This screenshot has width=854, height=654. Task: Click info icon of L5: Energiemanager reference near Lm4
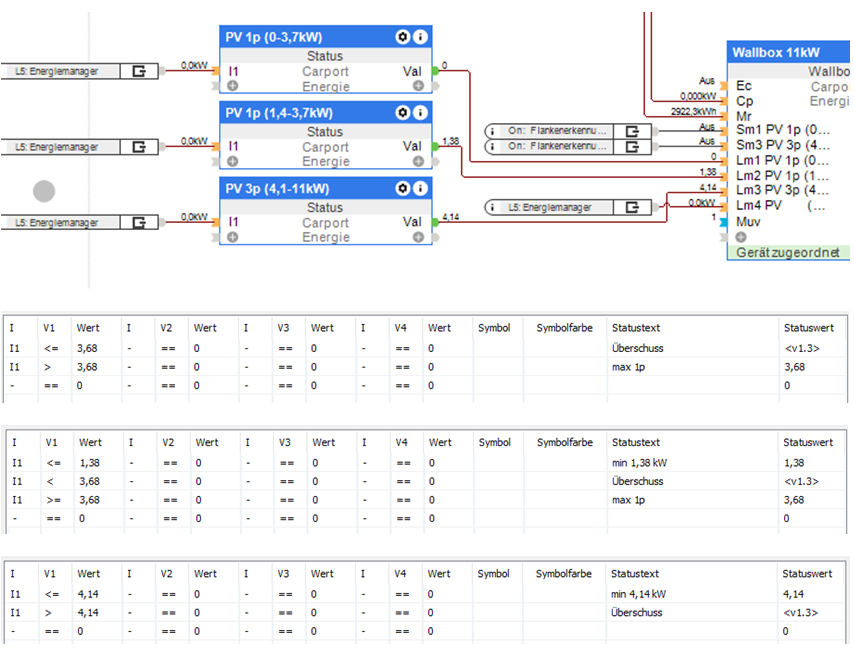(492, 207)
